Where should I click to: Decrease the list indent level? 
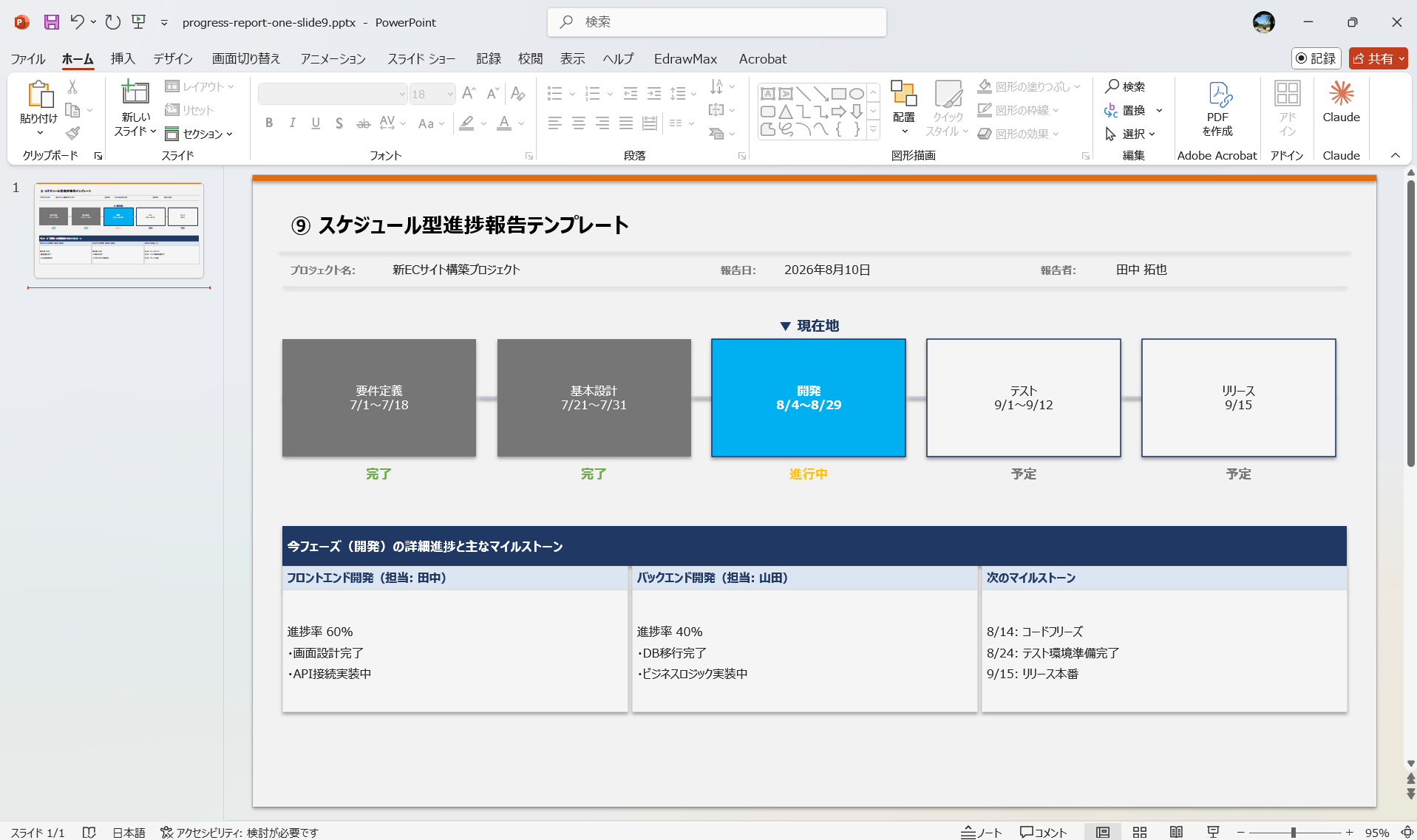pyautogui.click(x=631, y=94)
